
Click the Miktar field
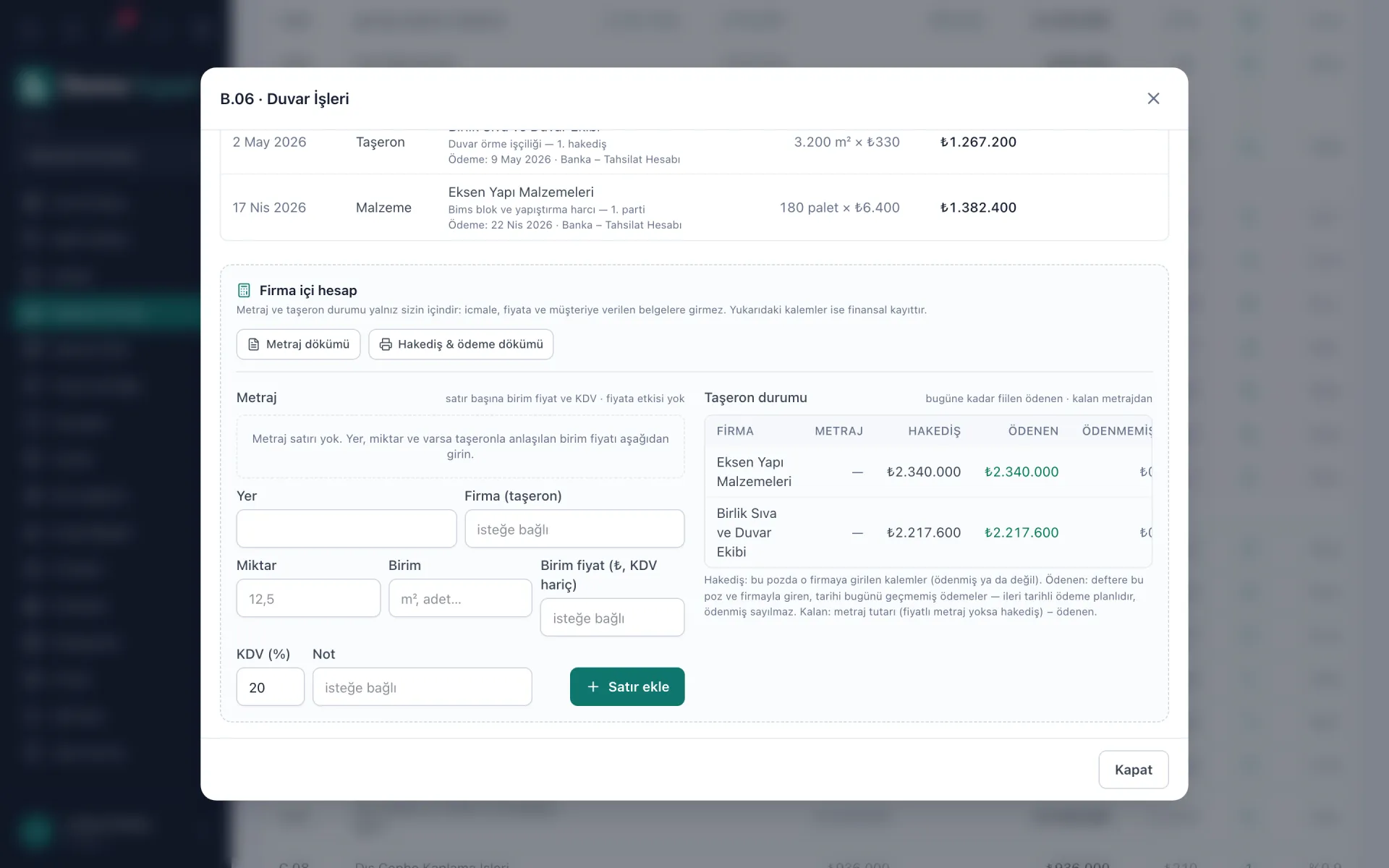pos(308,598)
